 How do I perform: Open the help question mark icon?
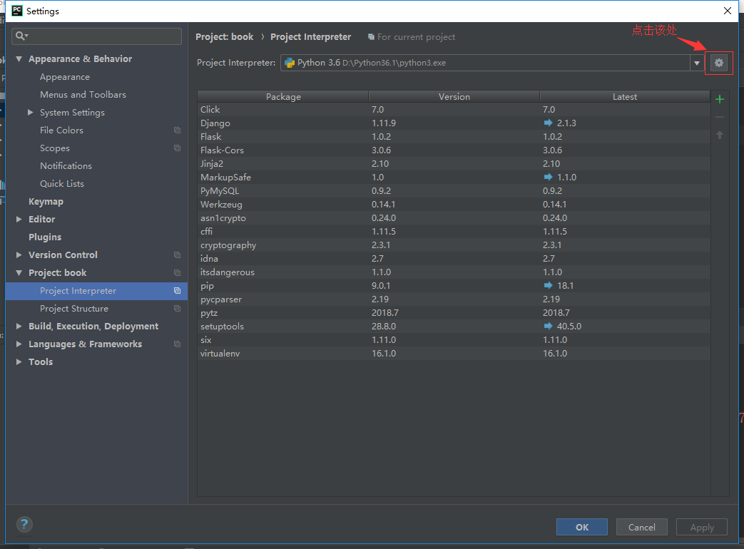click(24, 524)
